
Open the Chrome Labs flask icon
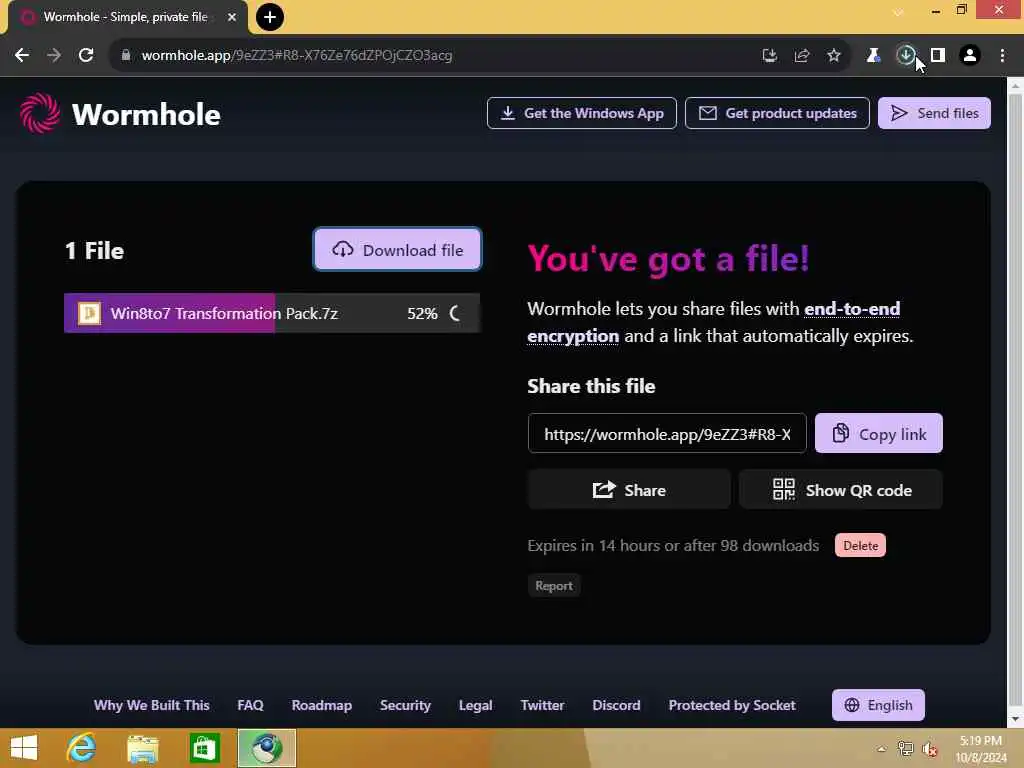[873, 56]
